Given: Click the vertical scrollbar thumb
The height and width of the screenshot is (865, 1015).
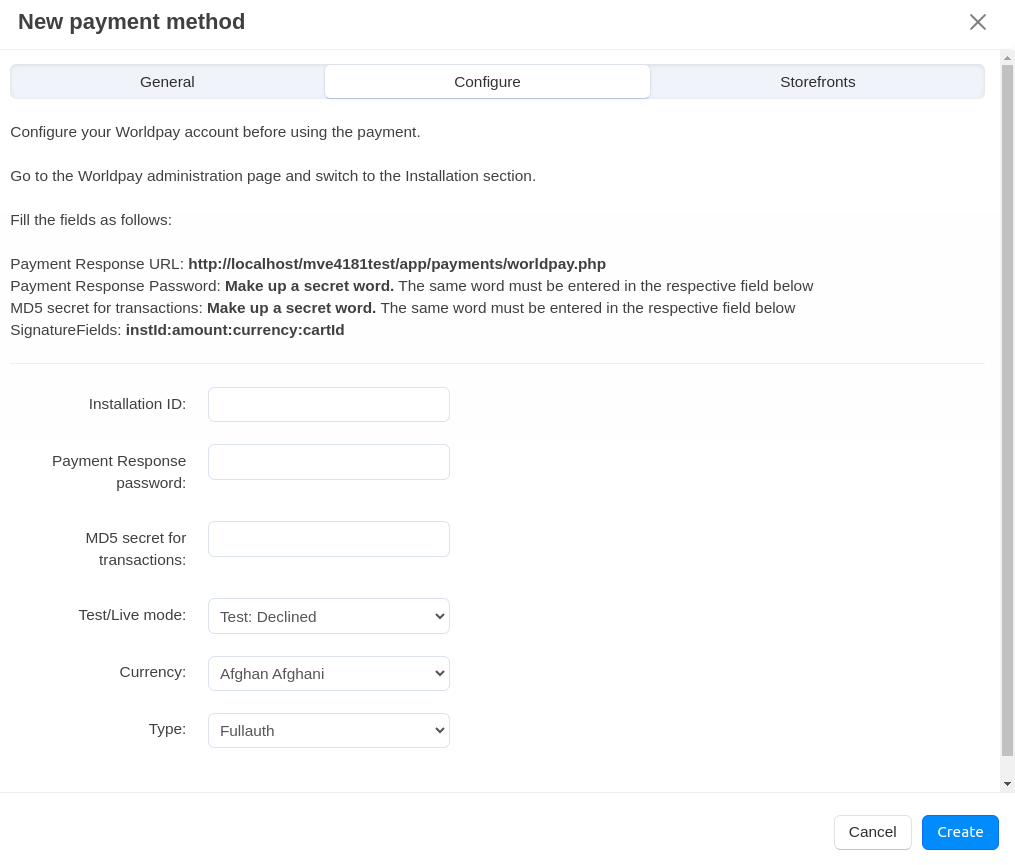Looking at the screenshot, I should click(x=1007, y=410).
